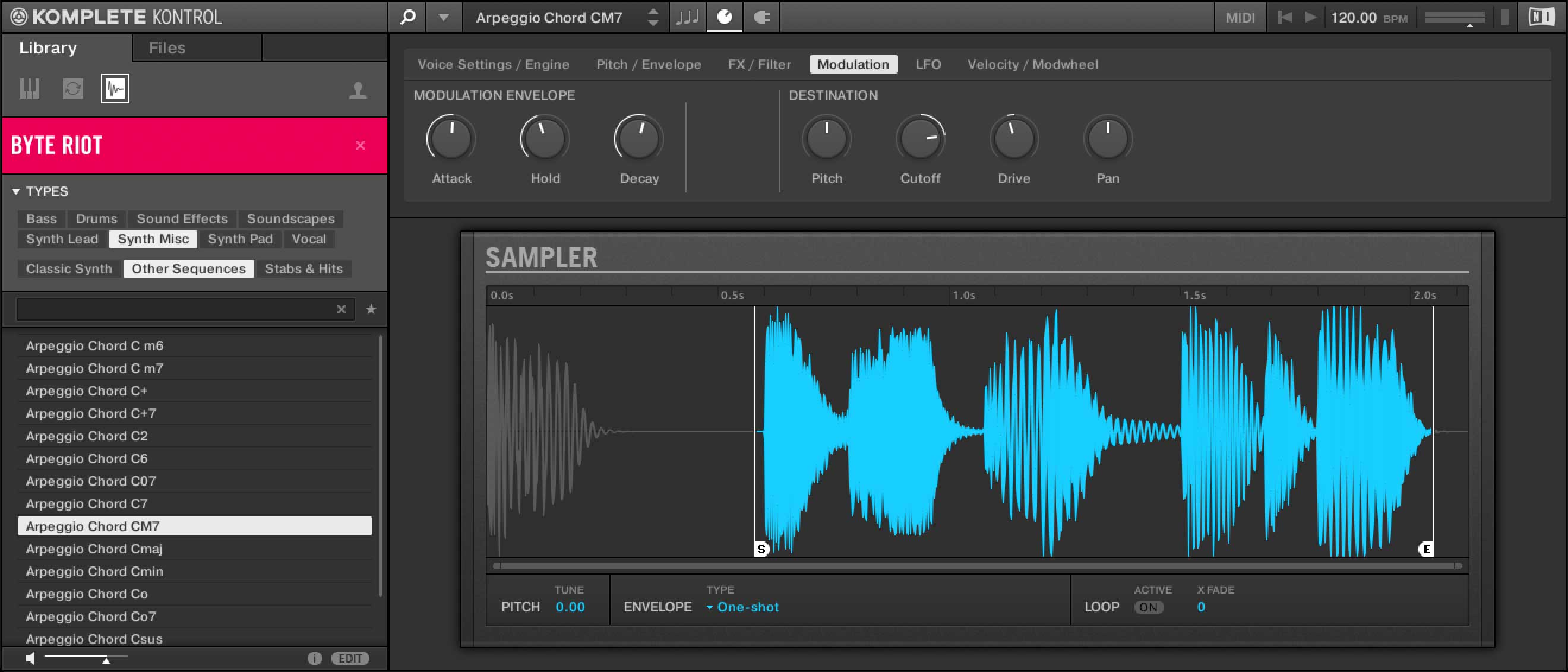Toggle the Bass type tag
This screenshot has height=672, width=1568.
(42, 218)
